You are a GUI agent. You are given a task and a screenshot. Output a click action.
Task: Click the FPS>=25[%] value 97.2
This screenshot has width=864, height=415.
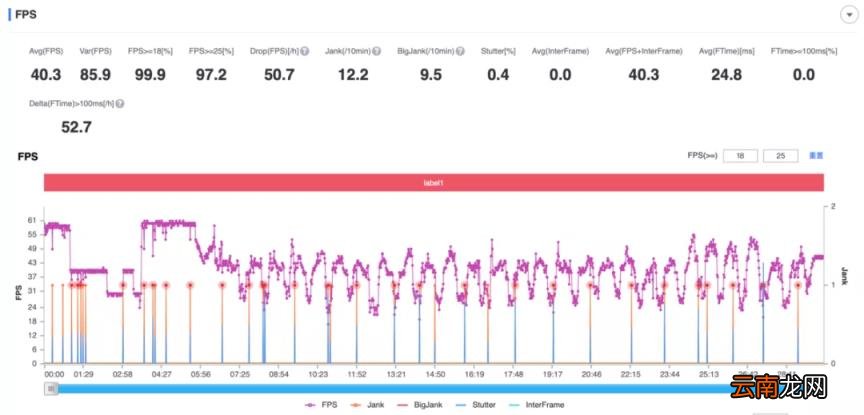[212, 75]
